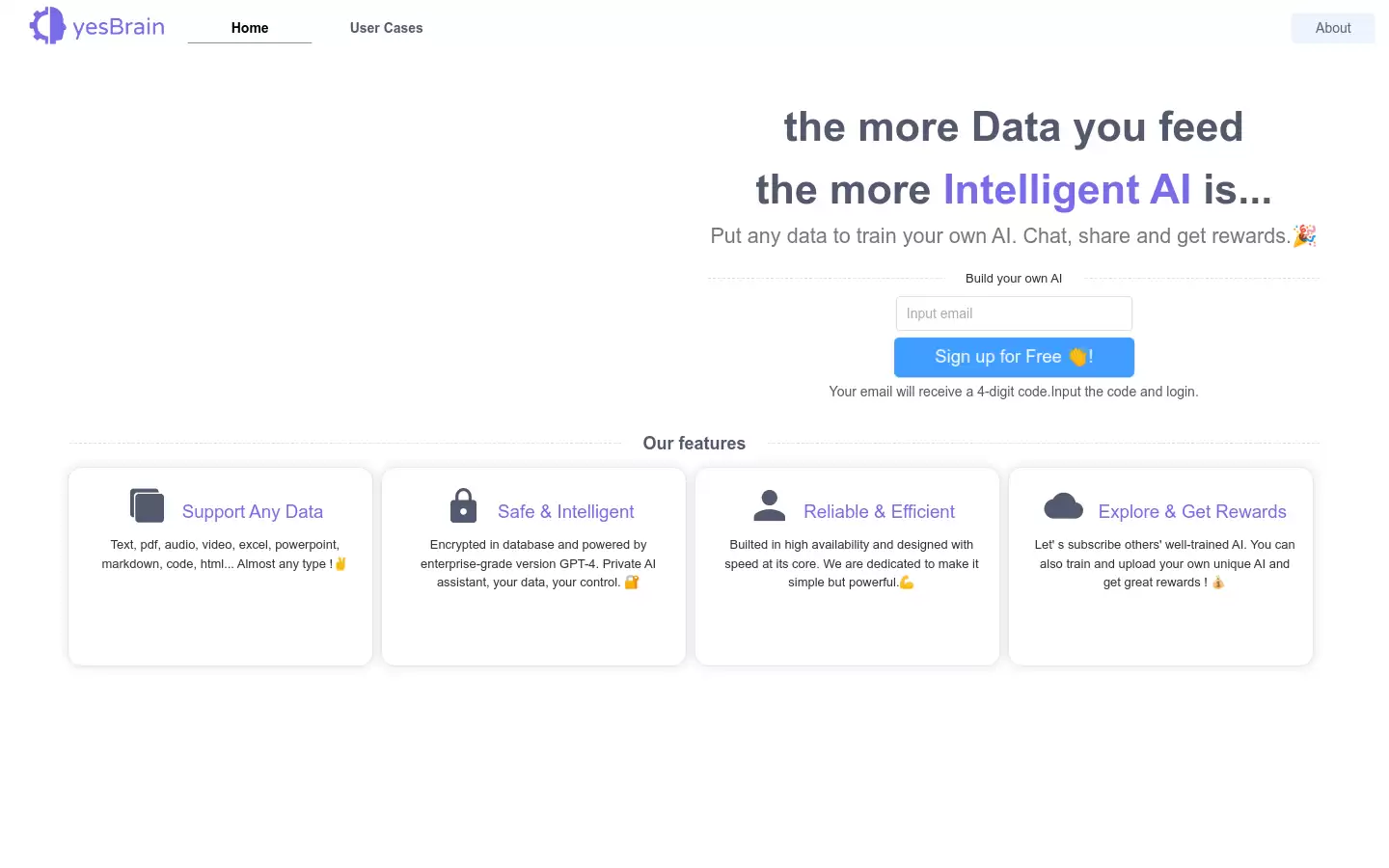
Task: Open the Home tab
Action: [x=250, y=28]
